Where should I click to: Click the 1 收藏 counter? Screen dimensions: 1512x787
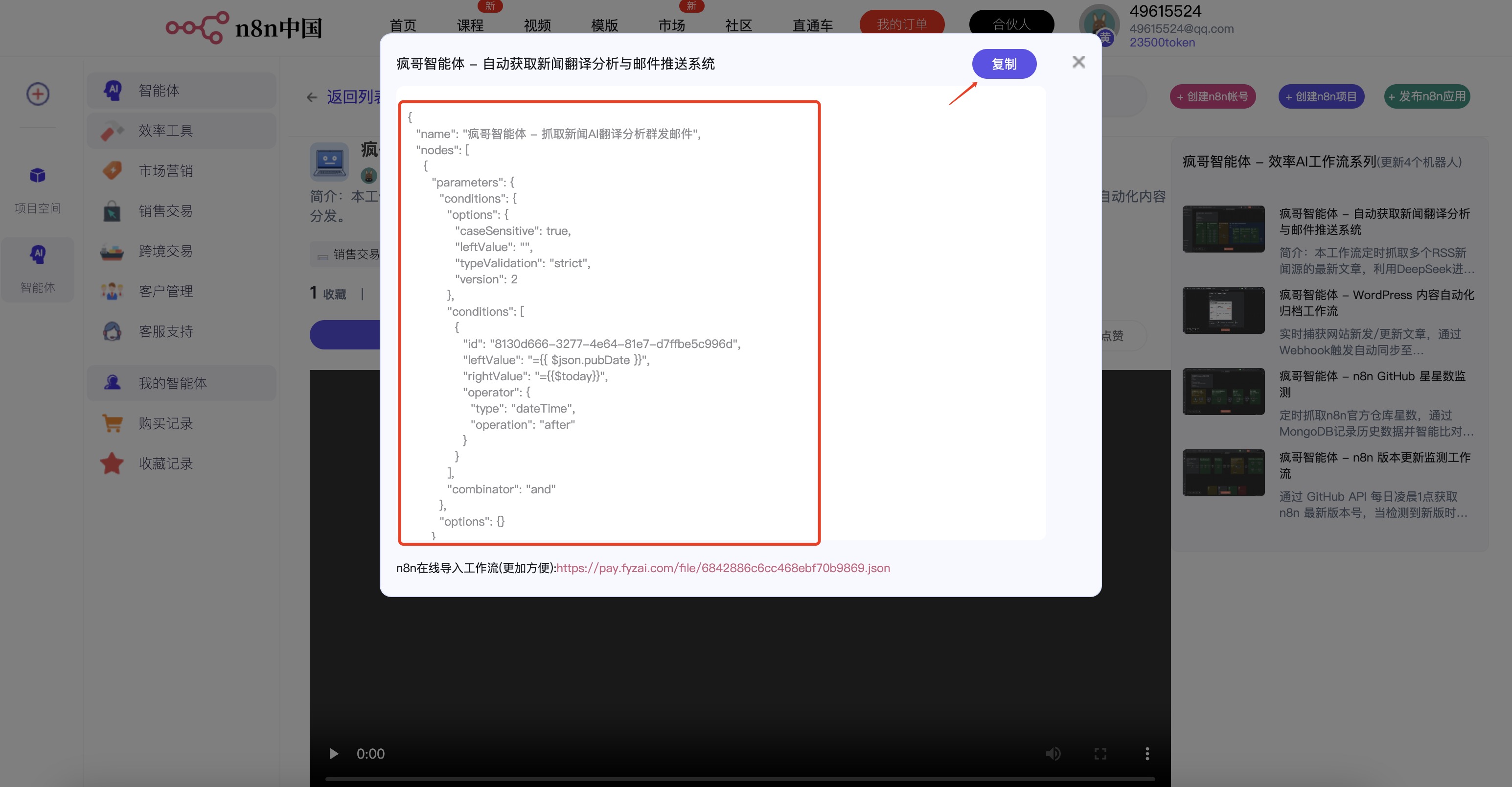click(327, 293)
